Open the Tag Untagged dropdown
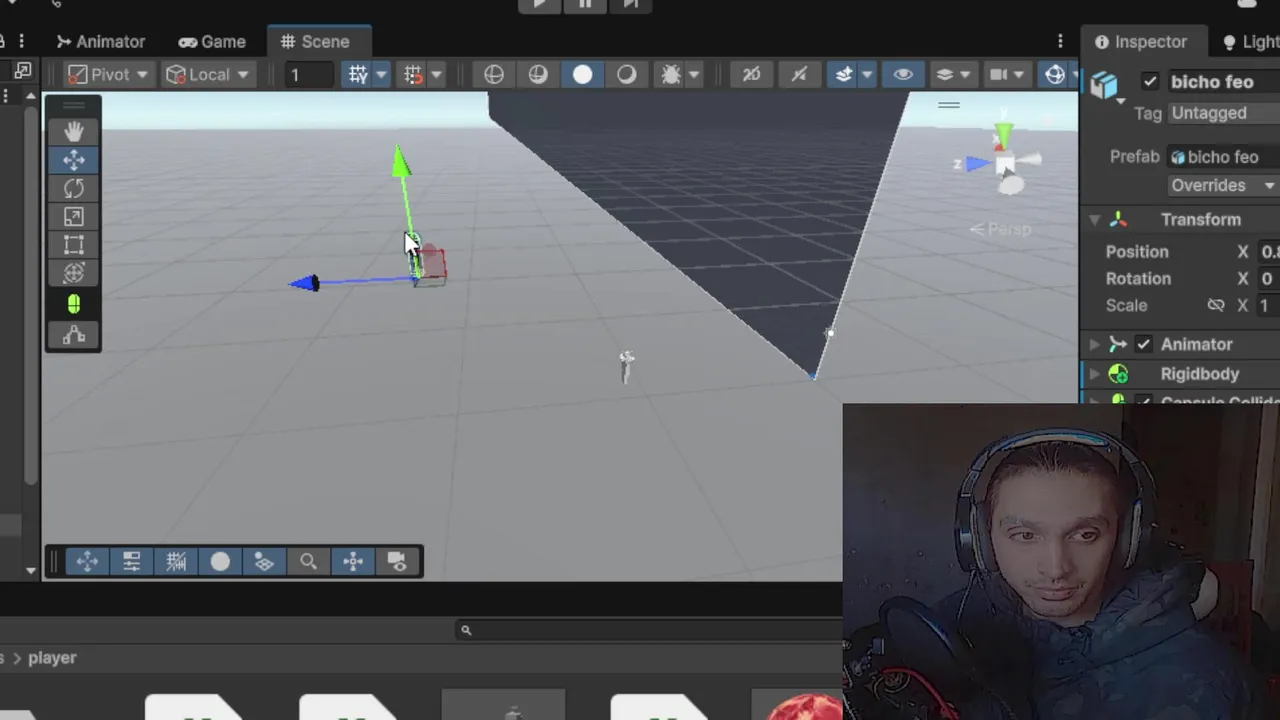1280x720 pixels. pyautogui.click(x=1225, y=113)
